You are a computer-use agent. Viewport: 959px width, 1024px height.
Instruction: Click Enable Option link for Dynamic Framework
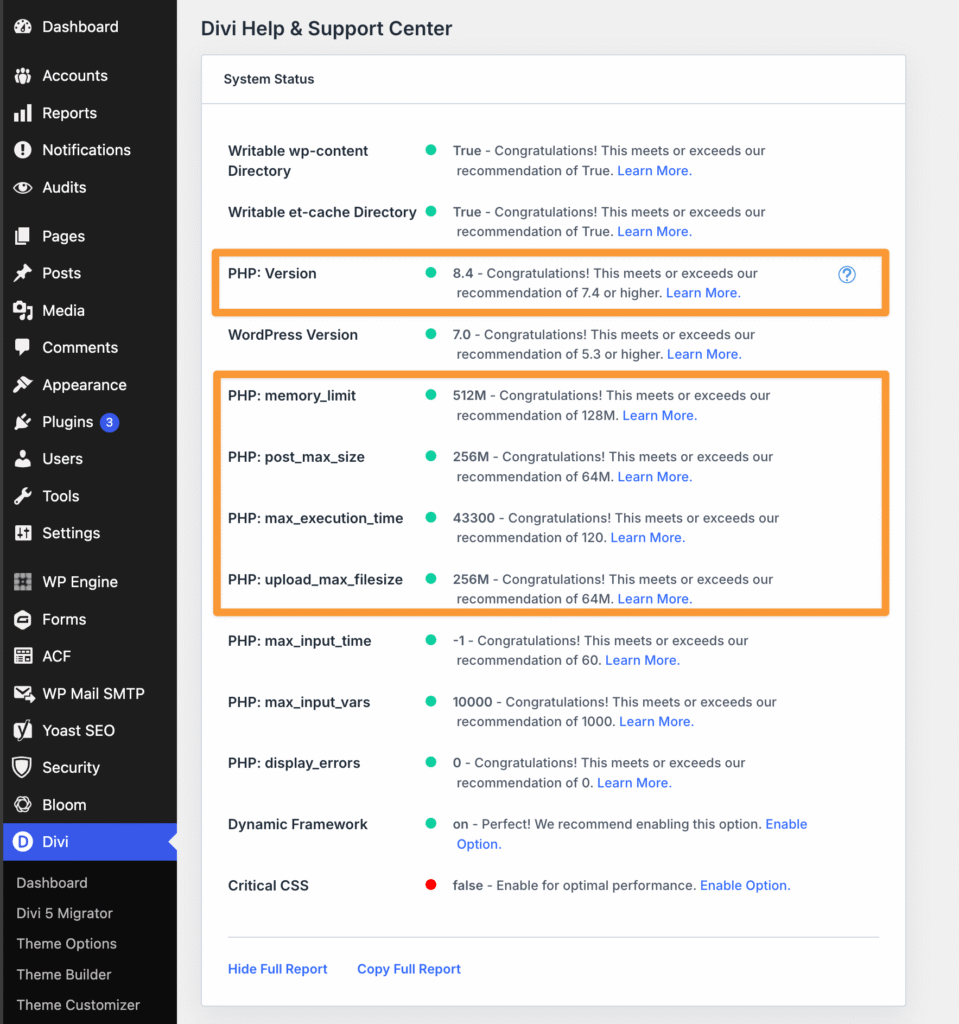786,824
